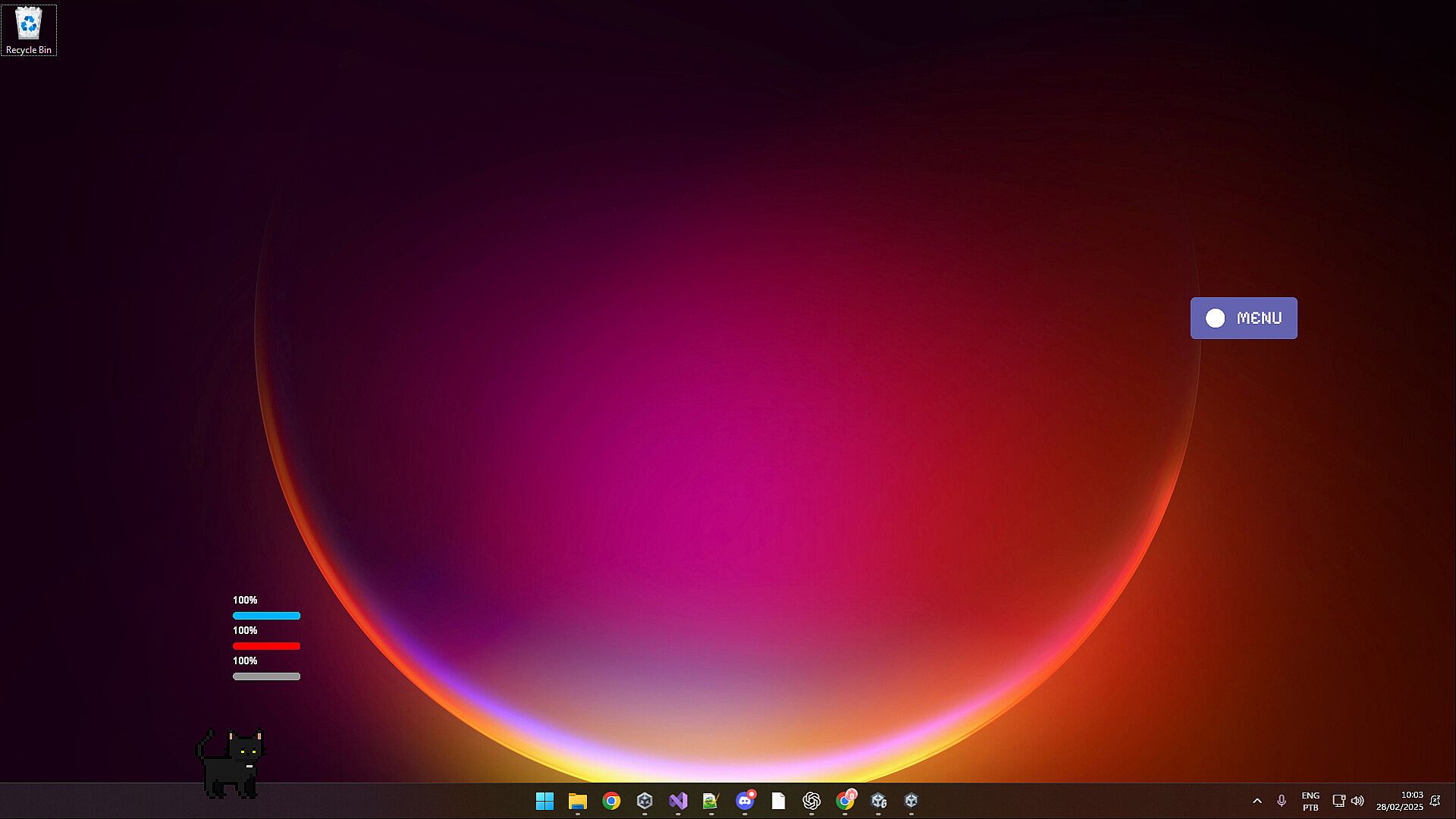This screenshot has width=1456, height=819.
Task: Open the ChatGPT app in the taskbar
Action: 811,801
